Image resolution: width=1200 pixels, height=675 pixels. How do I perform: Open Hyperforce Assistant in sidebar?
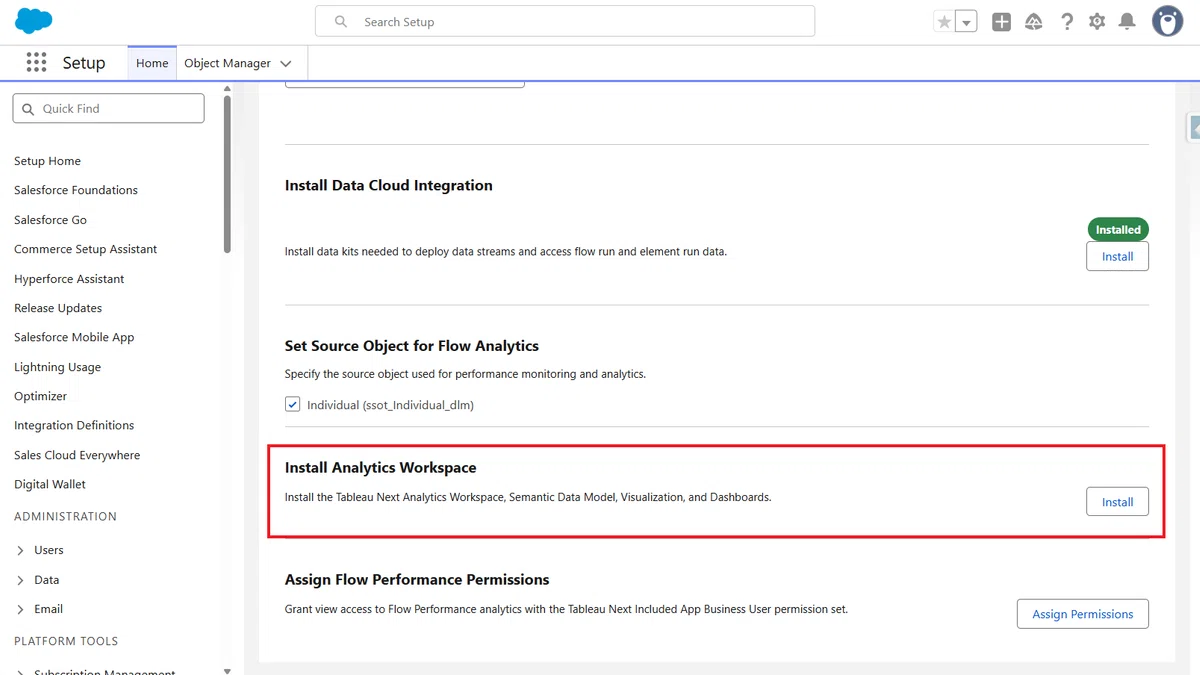(69, 279)
